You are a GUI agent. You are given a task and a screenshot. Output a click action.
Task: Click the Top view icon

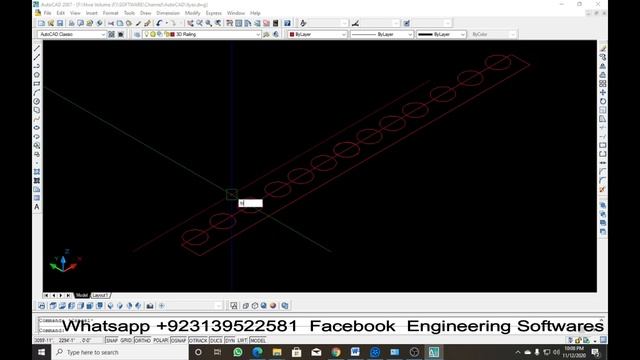[x=53, y=306]
